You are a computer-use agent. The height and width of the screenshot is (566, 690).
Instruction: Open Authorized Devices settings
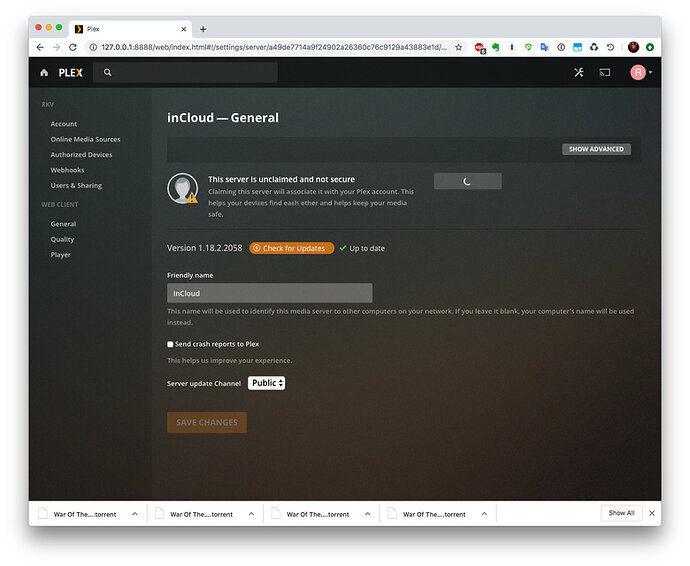[81, 154]
